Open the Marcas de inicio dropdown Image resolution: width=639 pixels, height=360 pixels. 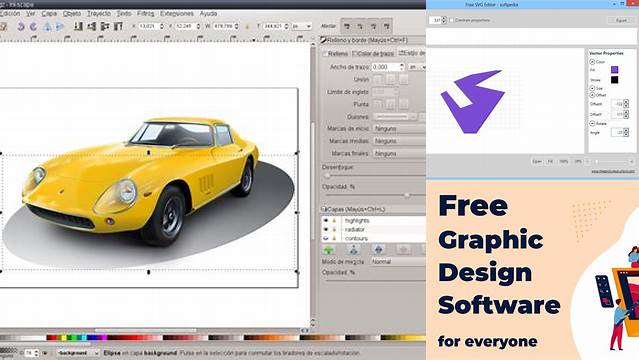399,128
